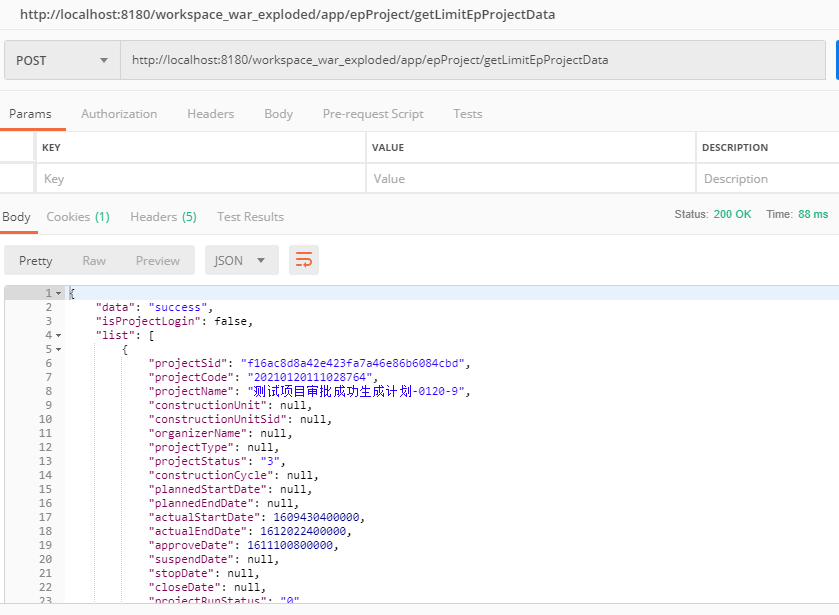839x615 pixels.
Task: Collapse the object fold arrow at line 5
Action: coord(58,350)
